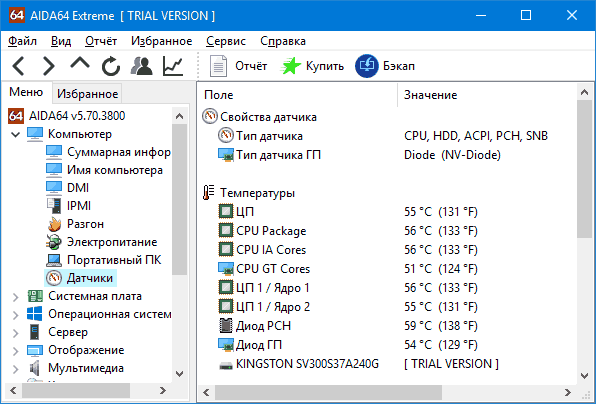The height and width of the screenshot is (404, 596).
Task: Generate a report with Отчёт button
Action: 238,66
